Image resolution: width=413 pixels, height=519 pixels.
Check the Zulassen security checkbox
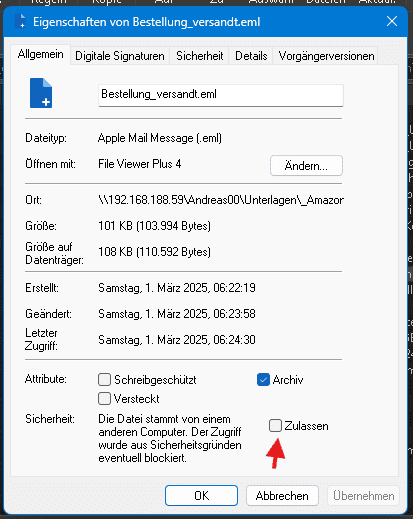275,425
